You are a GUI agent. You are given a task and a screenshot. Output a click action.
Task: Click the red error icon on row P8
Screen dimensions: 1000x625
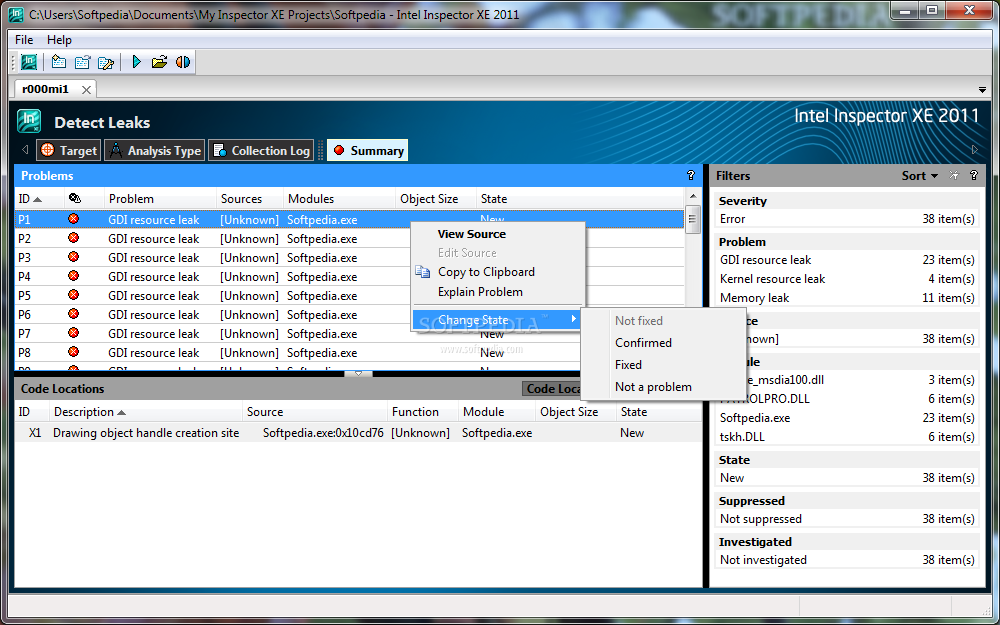73,352
